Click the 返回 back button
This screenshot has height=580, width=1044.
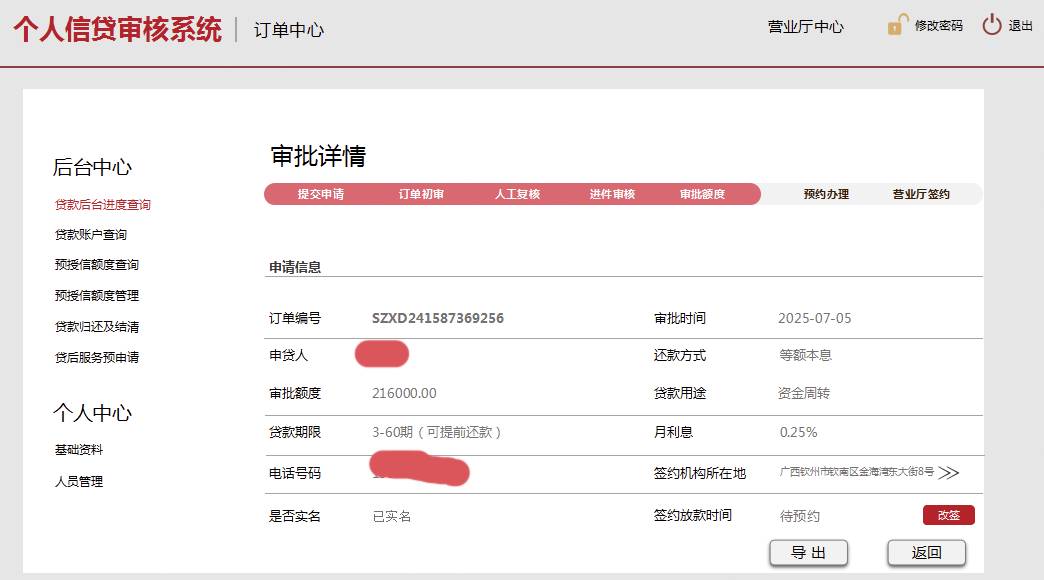pos(926,553)
